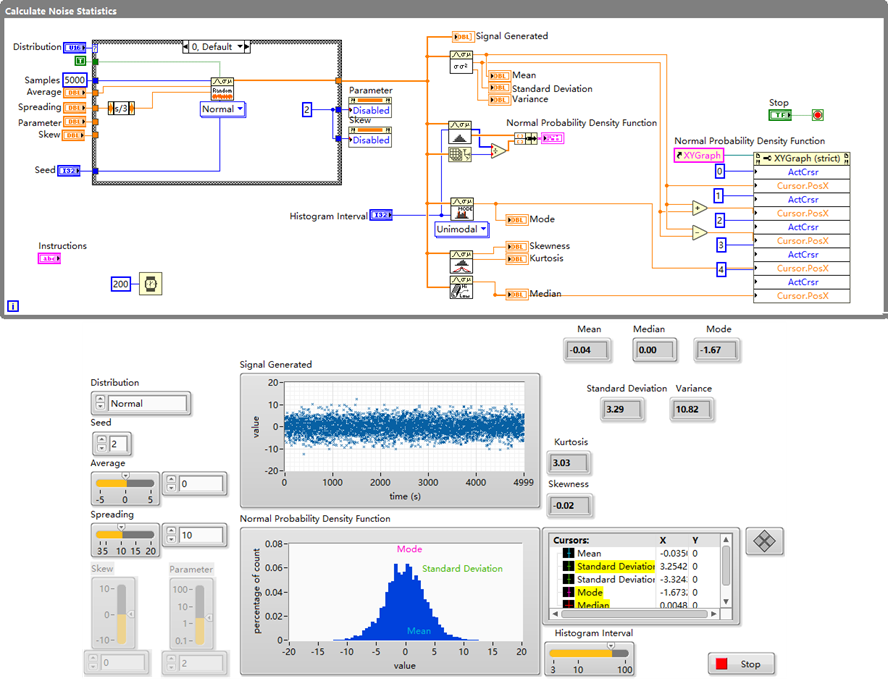Viewport: 888px width, 681px height.
Task: Click the Median VI icon
Action: click(x=461, y=287)
